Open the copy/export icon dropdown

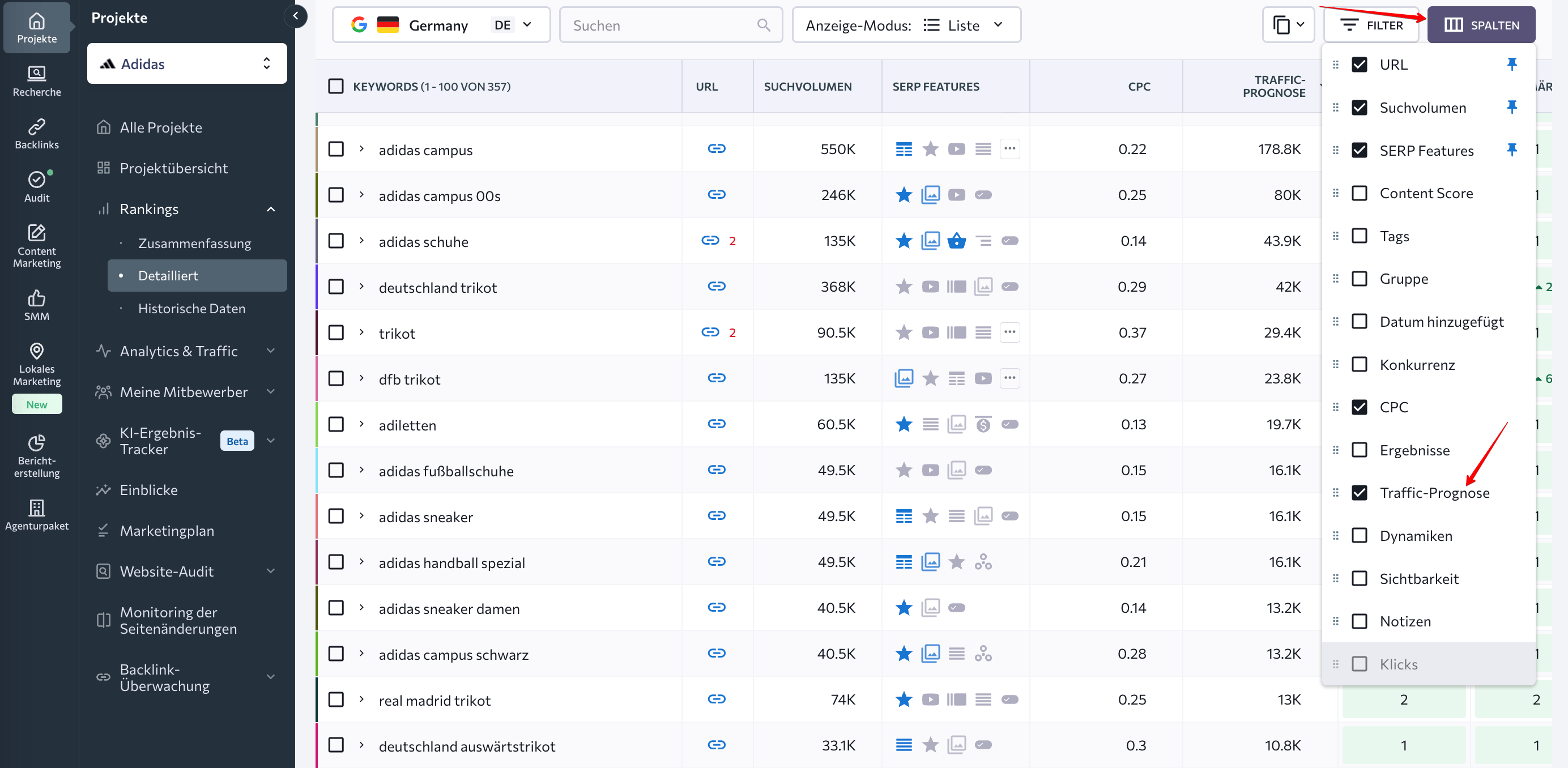1288,25
